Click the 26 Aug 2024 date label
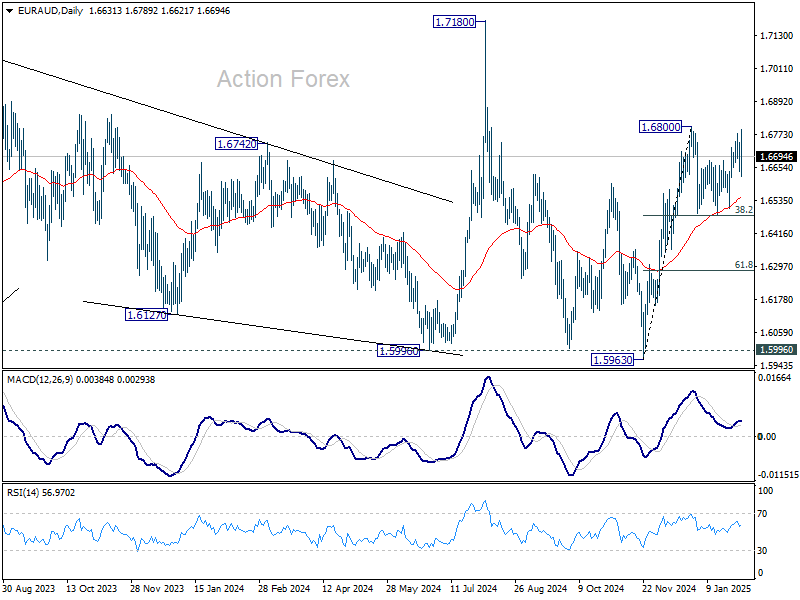 click(x=540, y=588)
